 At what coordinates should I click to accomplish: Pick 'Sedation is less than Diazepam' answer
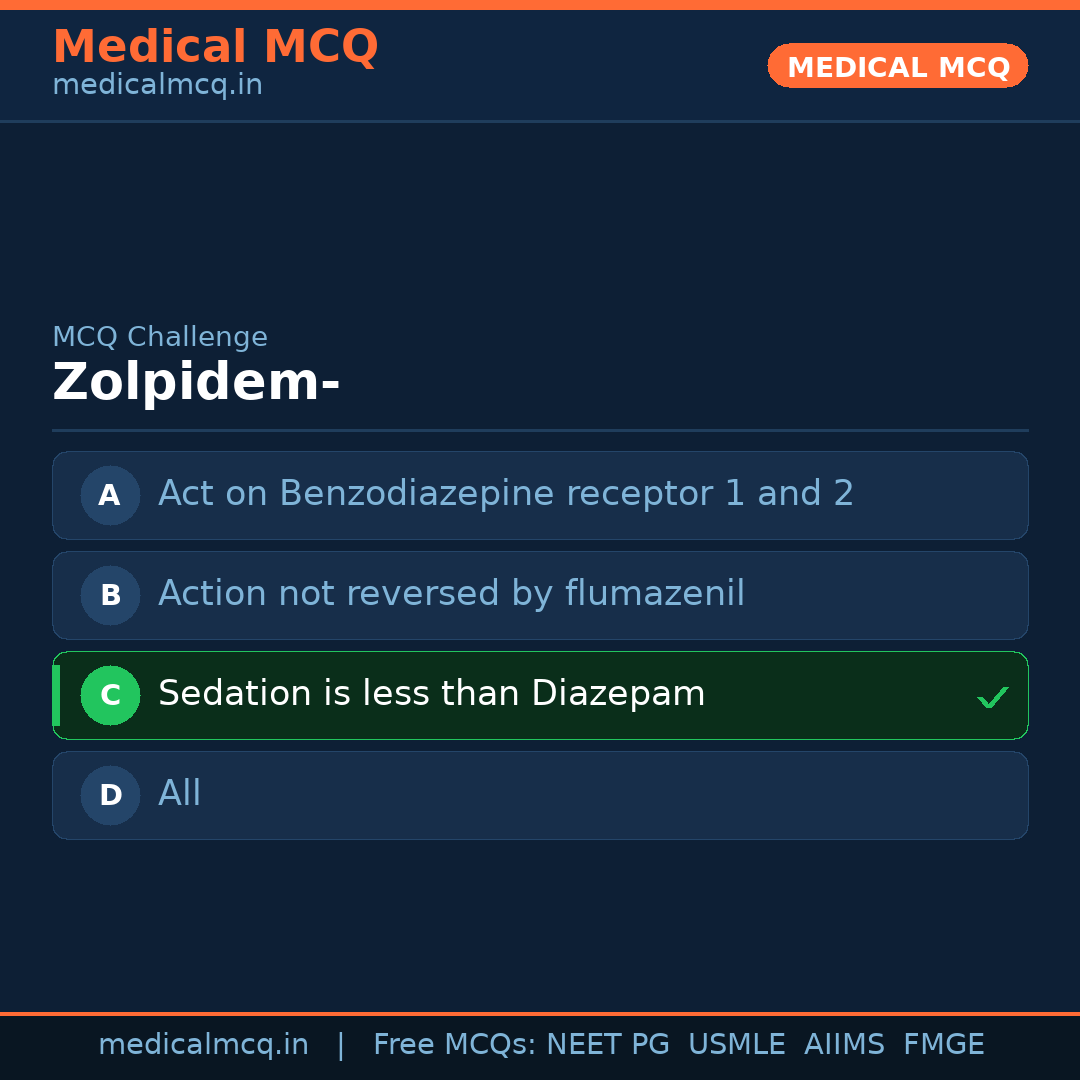pyautogui.click(x=431, y=694)
